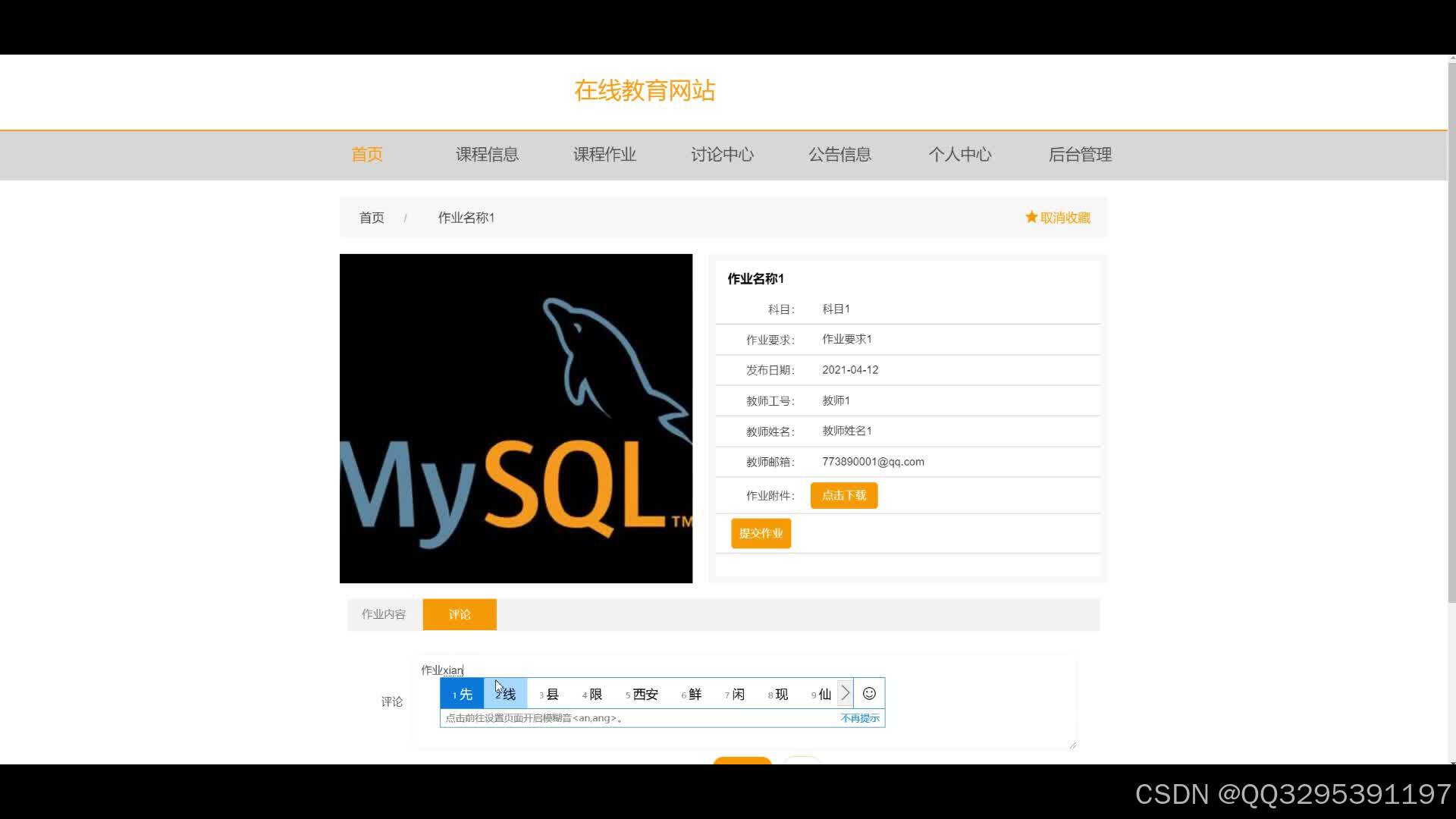Image resolution: width=1456 pixels, height=819 pixels.
Task: Click the 教师姓名1 value
Action: pyautogui.click(x=847, y=431)
